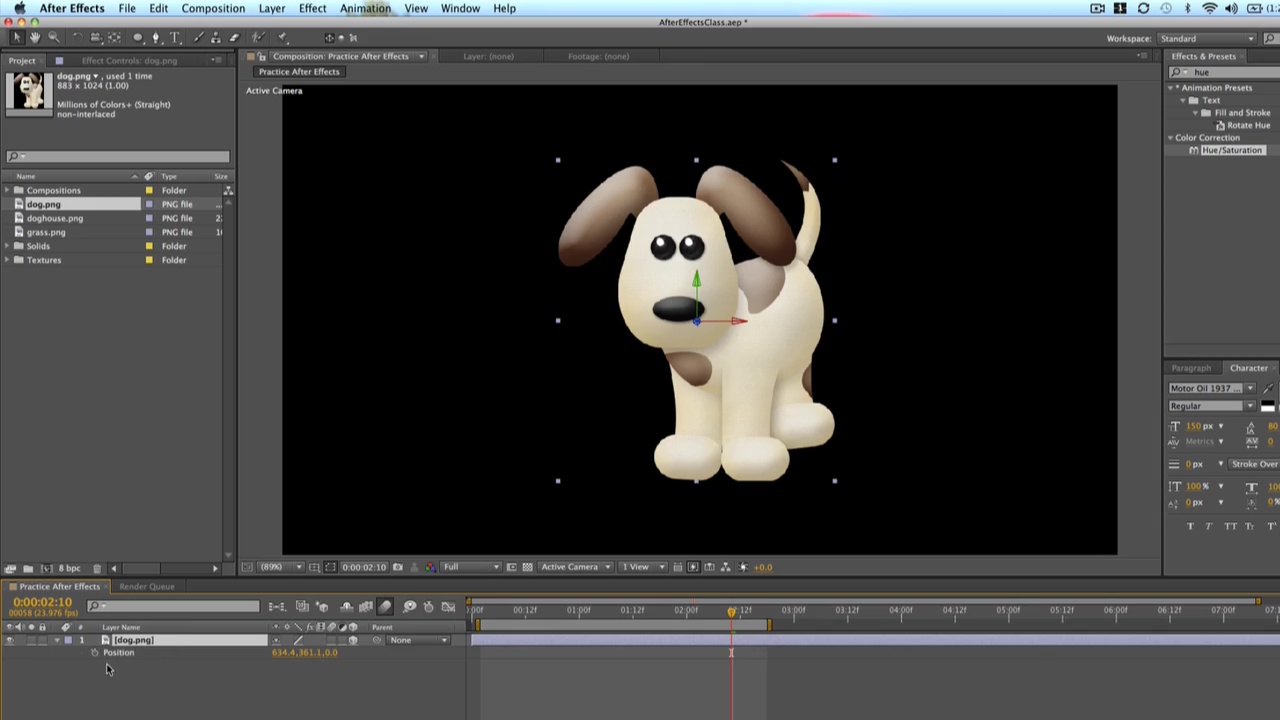Hide the dog.png layer eye
This screenshot has height=720, width=1280.
[10, 640]
